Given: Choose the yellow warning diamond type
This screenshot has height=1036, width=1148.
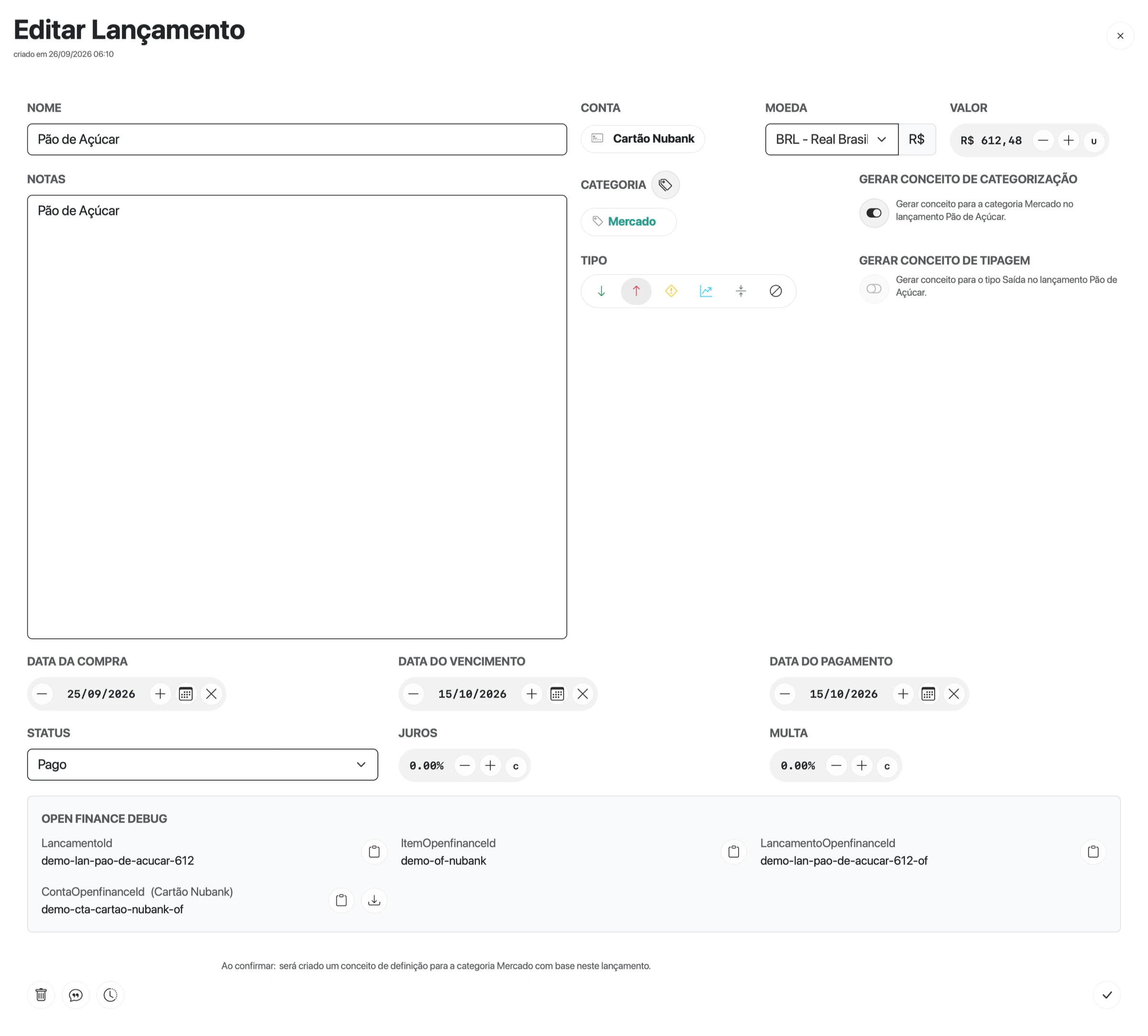Looking at the screenshot, I should (x=671, y=291).
